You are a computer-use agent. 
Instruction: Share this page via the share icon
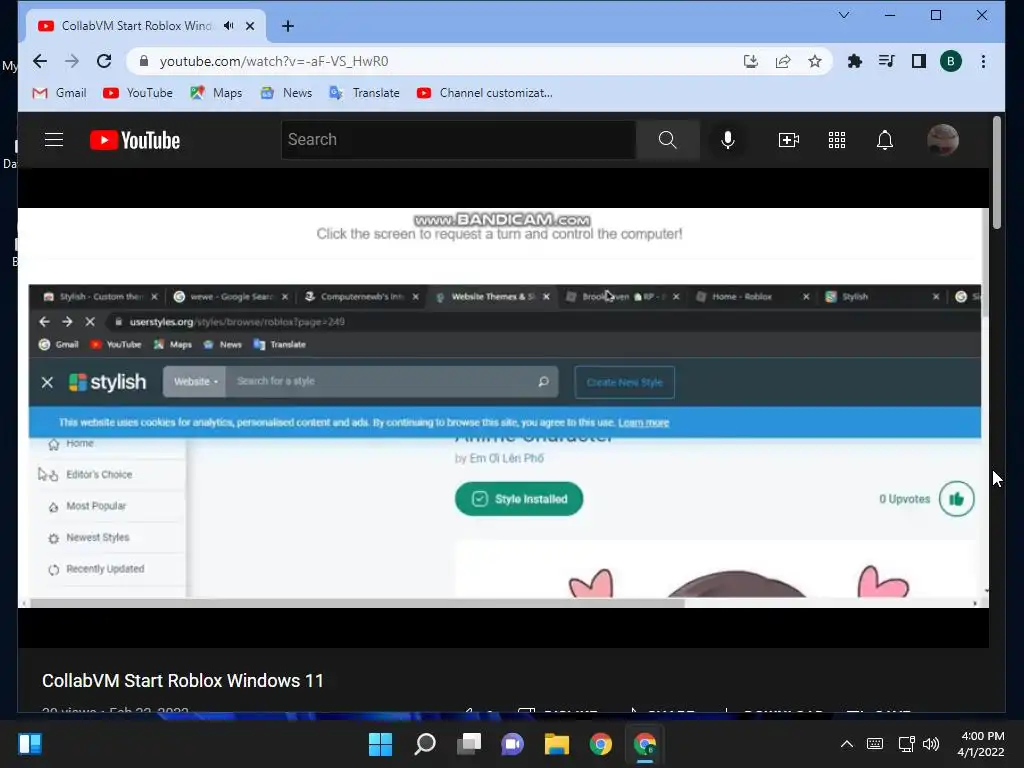click(x=783, y=61)
